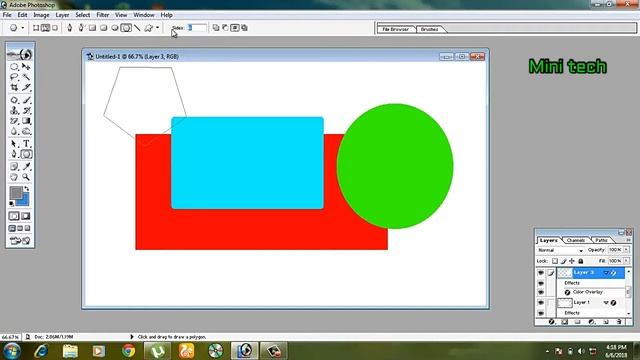The width and height of the screenshot is (640, 360).
Task: Open geometry options arrow beside Custom Shape
Action: click(157, 28)
